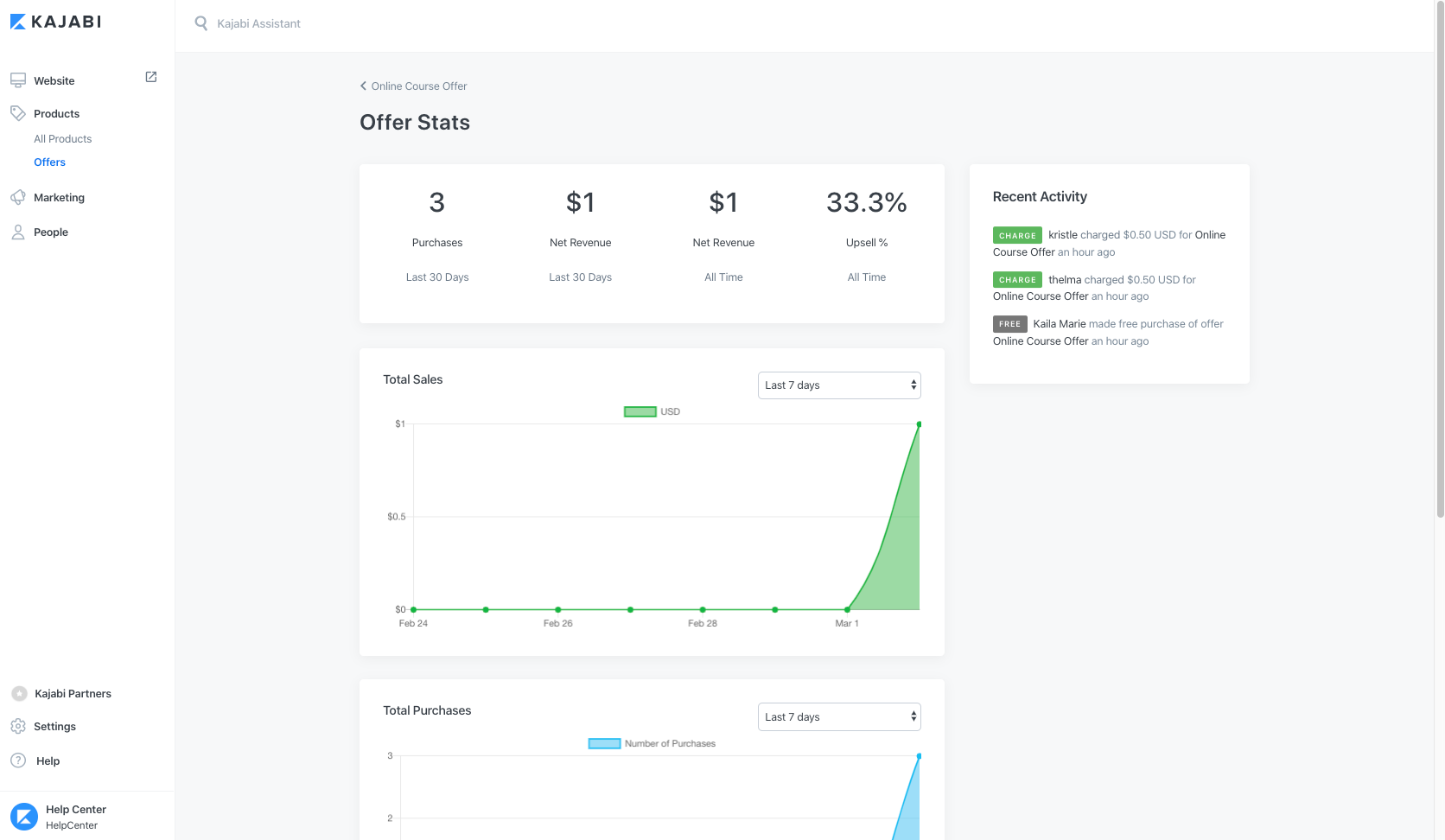Focus the Kajabi Assistant search field
Viewport: 1445px width, 840px height.
tap(258, 23)
